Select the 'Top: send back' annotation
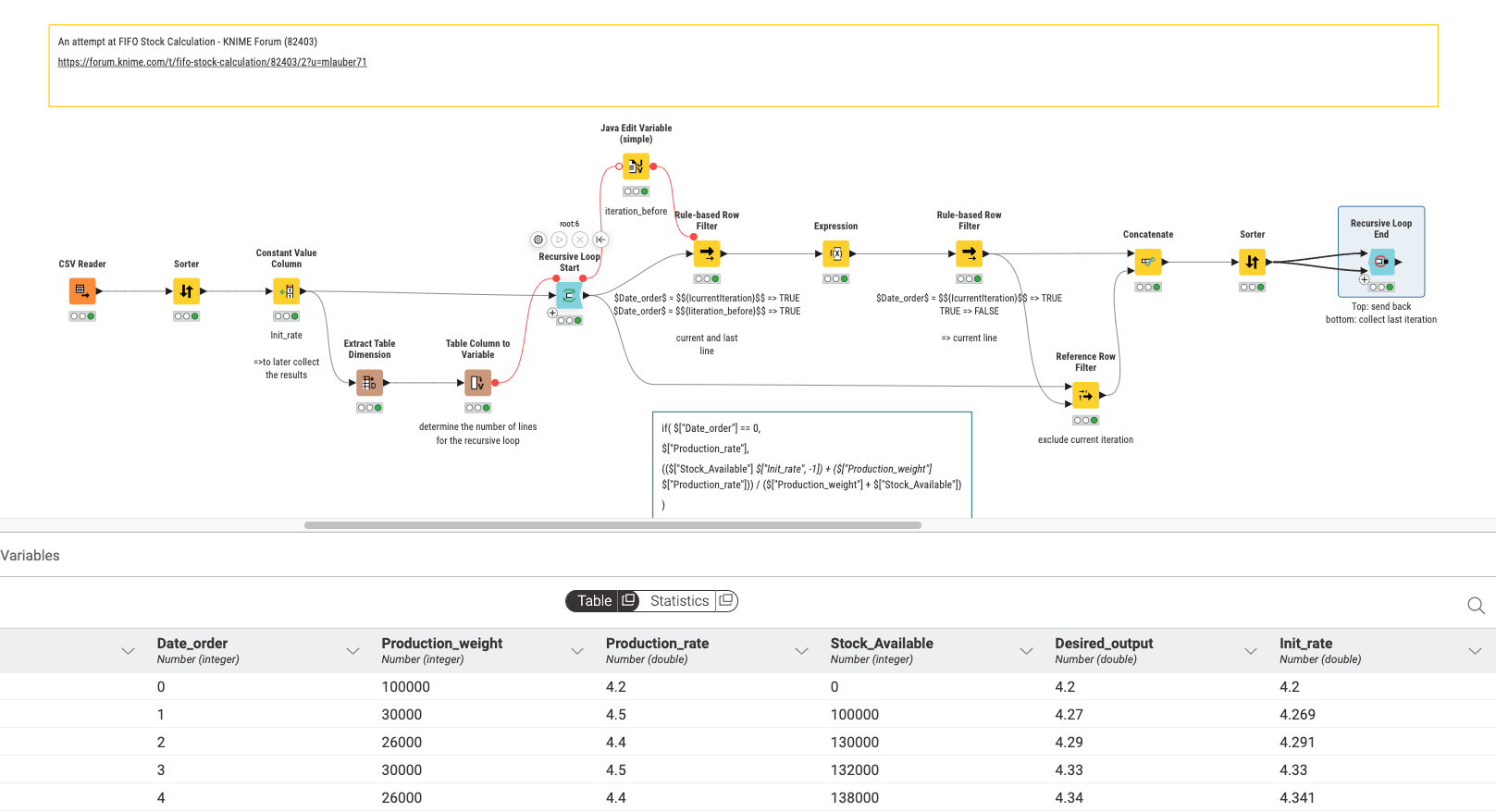This screenshot has height=812, width=1496. click(1381, 313)
